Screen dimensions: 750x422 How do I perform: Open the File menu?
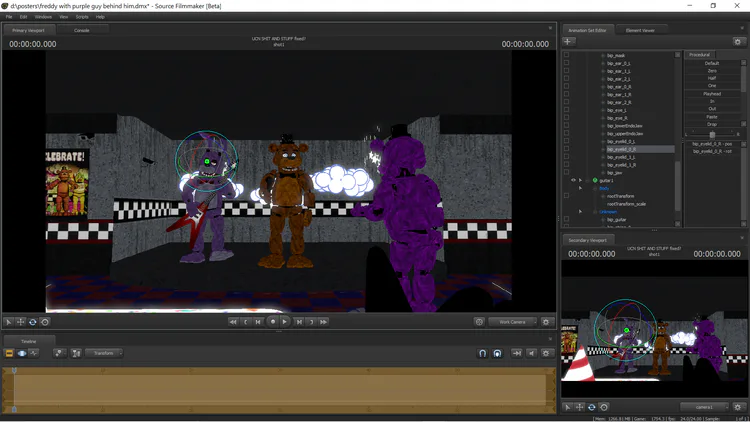click(9, 17)
